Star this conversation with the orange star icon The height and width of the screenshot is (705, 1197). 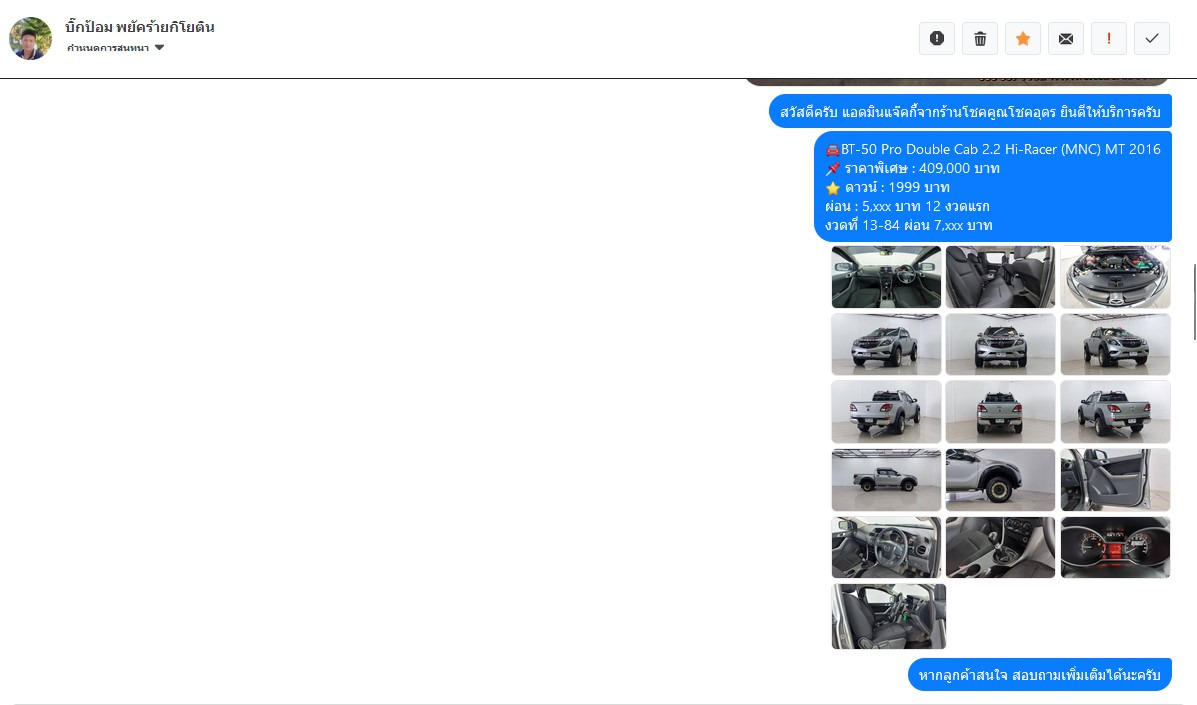[1023, 38]
